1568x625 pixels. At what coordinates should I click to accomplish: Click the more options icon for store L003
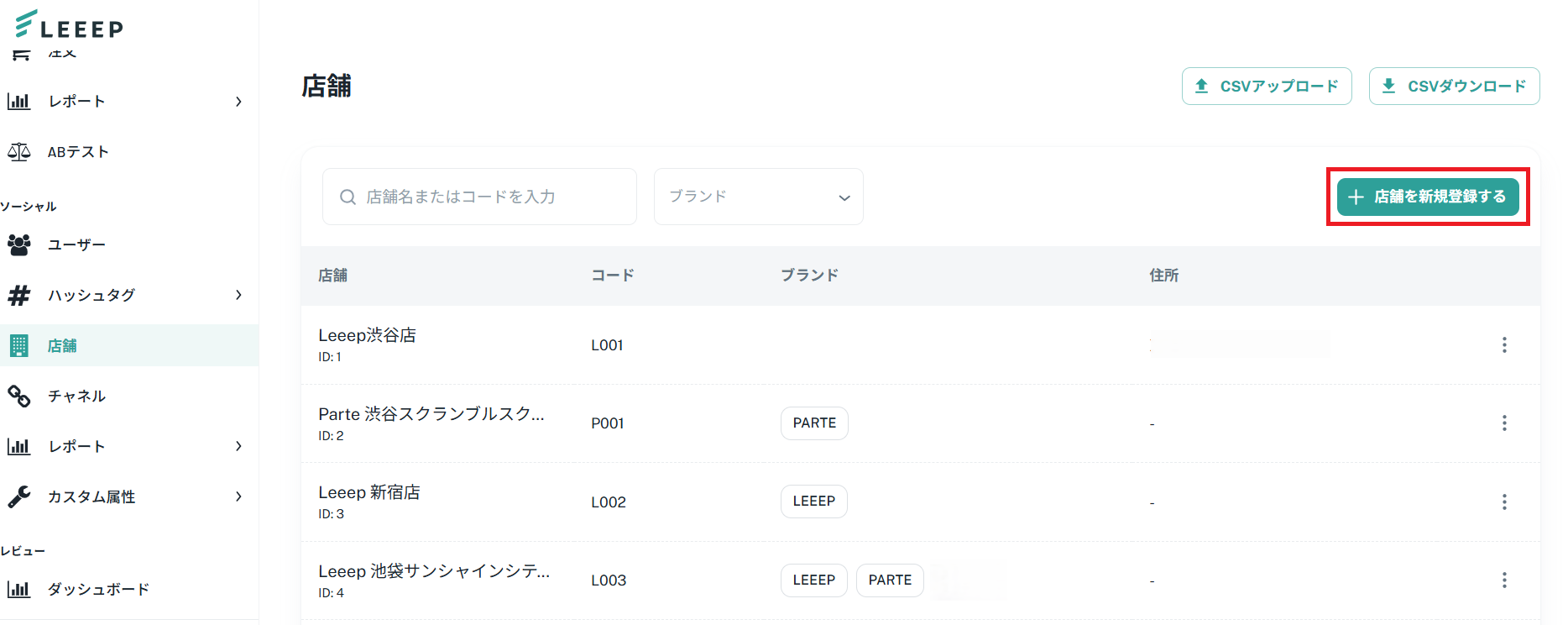pos(1504,580)
